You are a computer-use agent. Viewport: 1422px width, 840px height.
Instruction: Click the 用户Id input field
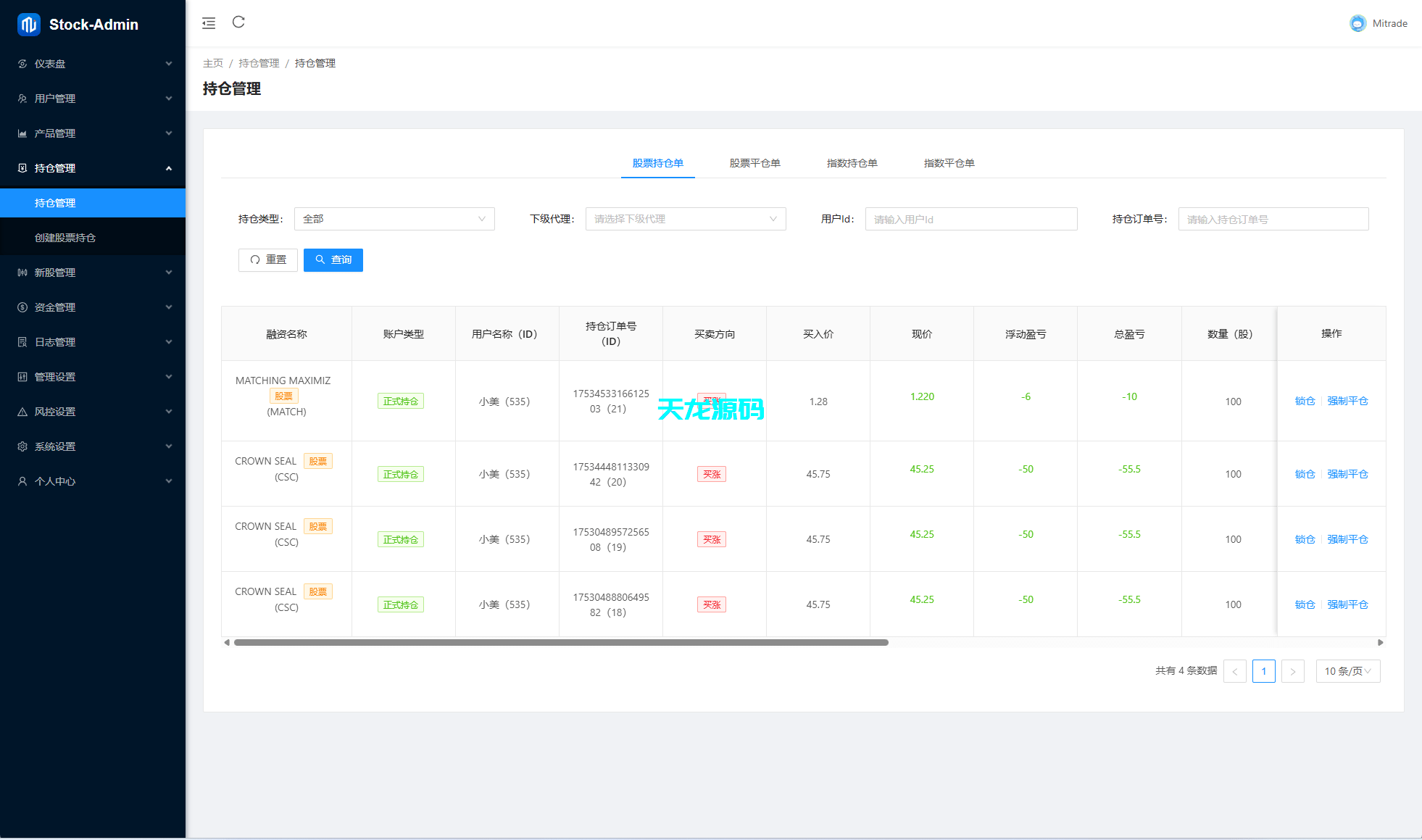coord(970,219)
